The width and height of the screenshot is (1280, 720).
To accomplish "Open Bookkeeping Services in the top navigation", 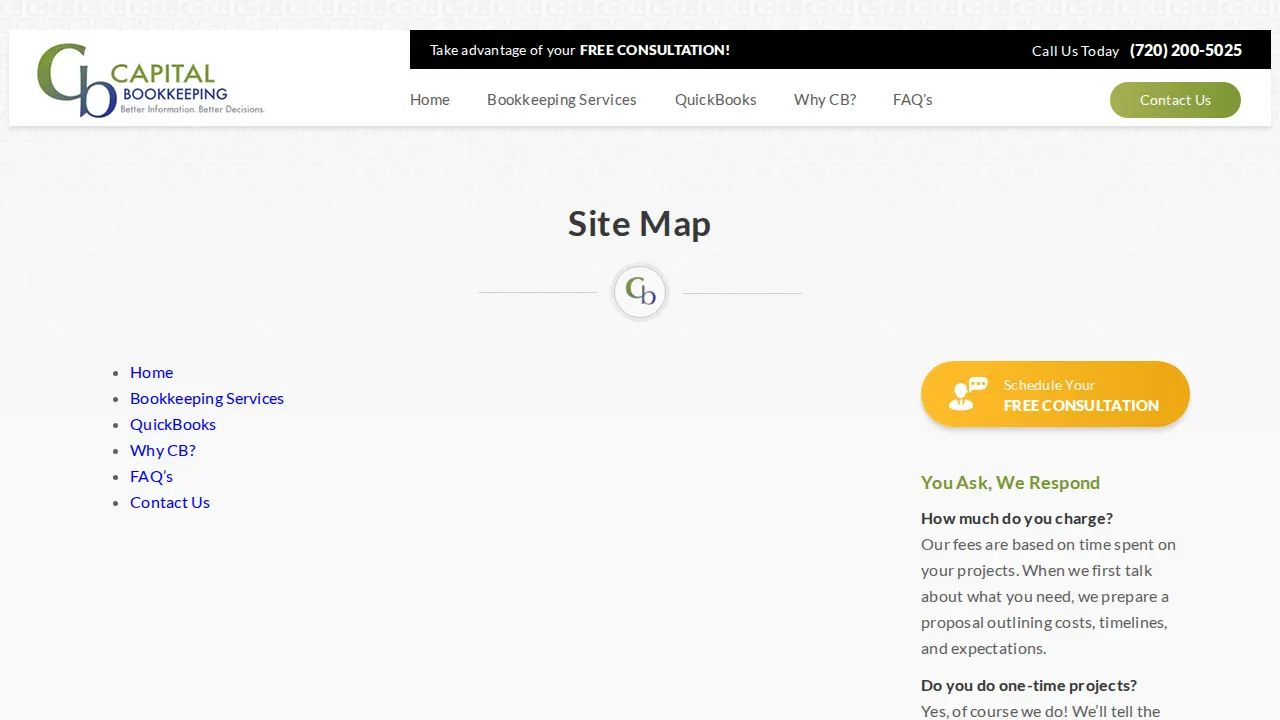I will click(x=562, y=100).
